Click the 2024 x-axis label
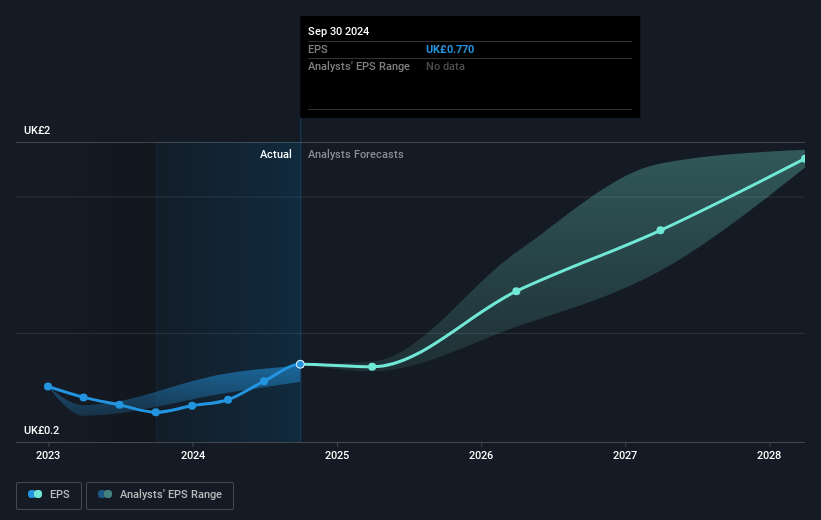821x520 pixels. click(x=193, y=455)
